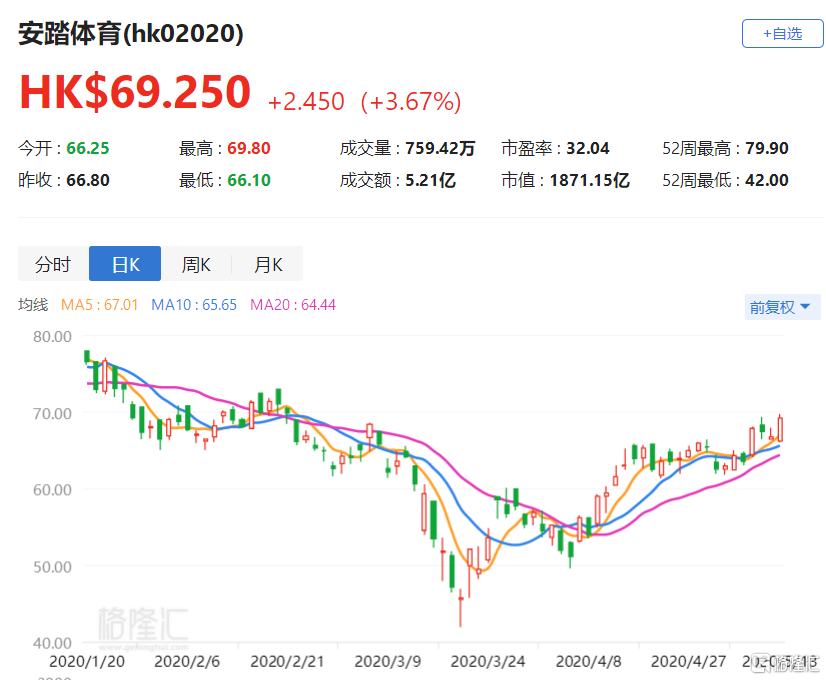Open the 月K chart tab
The image size is (826, 680).
tap(268, 264)
